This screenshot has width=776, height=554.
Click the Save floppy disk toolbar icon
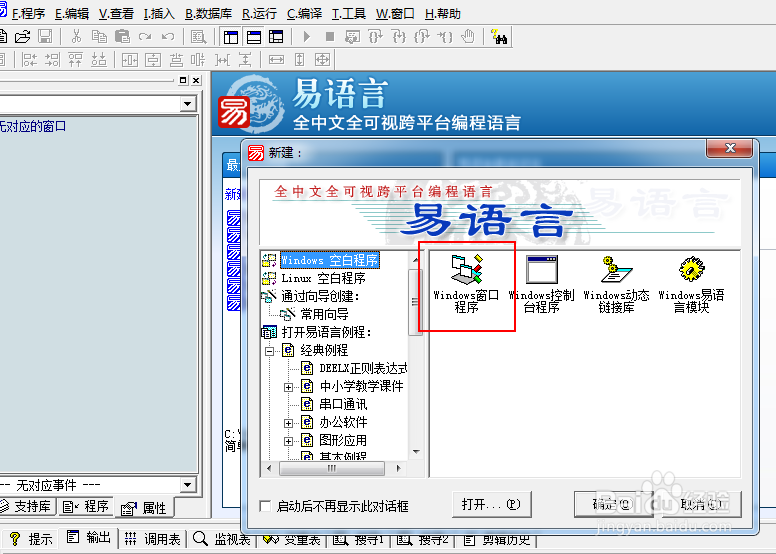click(x=45, y=37)
